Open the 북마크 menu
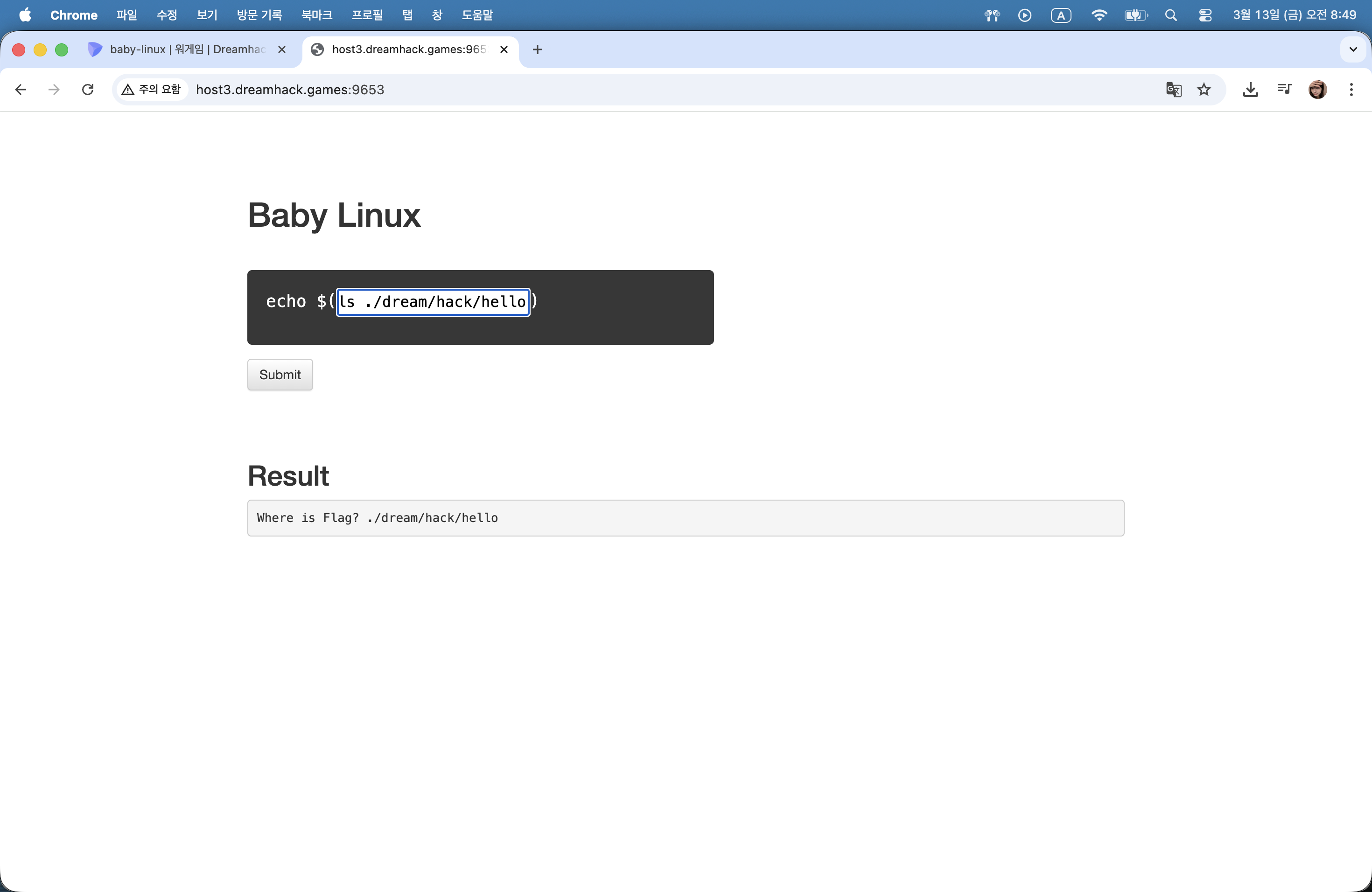The height and width of the screenshot is (892, 1372). click(x=316, y=15)
